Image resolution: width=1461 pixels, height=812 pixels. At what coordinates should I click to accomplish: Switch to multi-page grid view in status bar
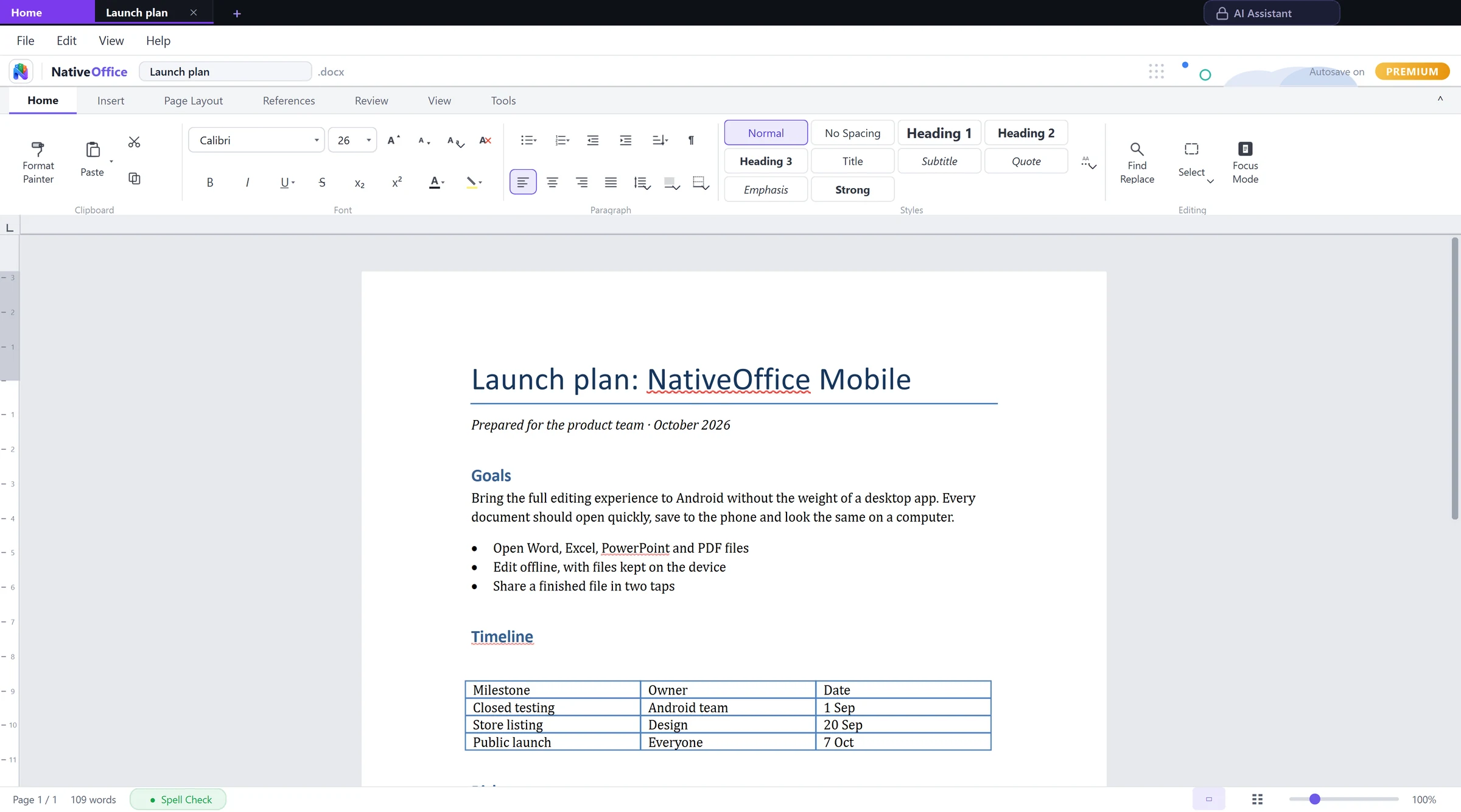click(x=1257, y=799)
